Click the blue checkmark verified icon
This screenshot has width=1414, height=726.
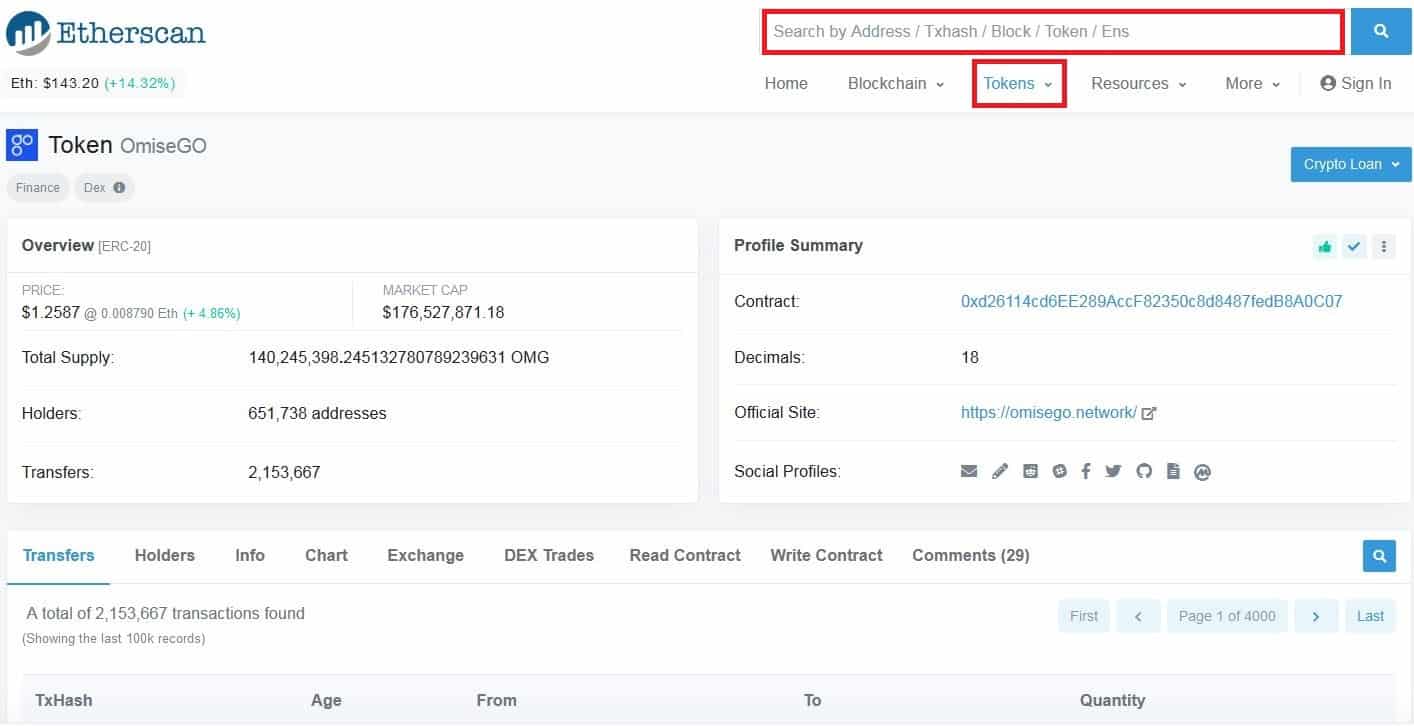[1354, 246]
